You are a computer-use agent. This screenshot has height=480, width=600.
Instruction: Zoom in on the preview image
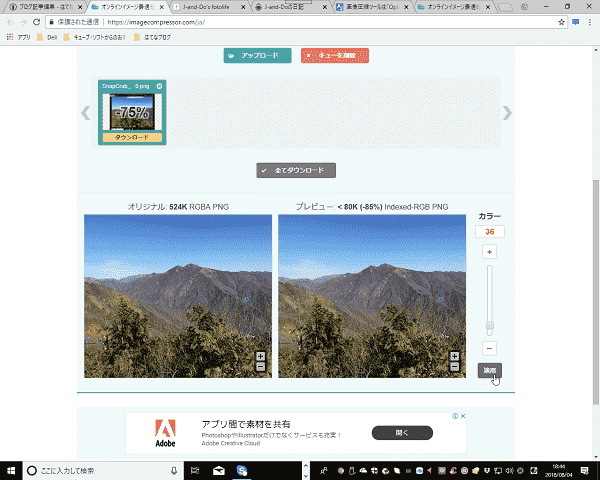(454, 356)
